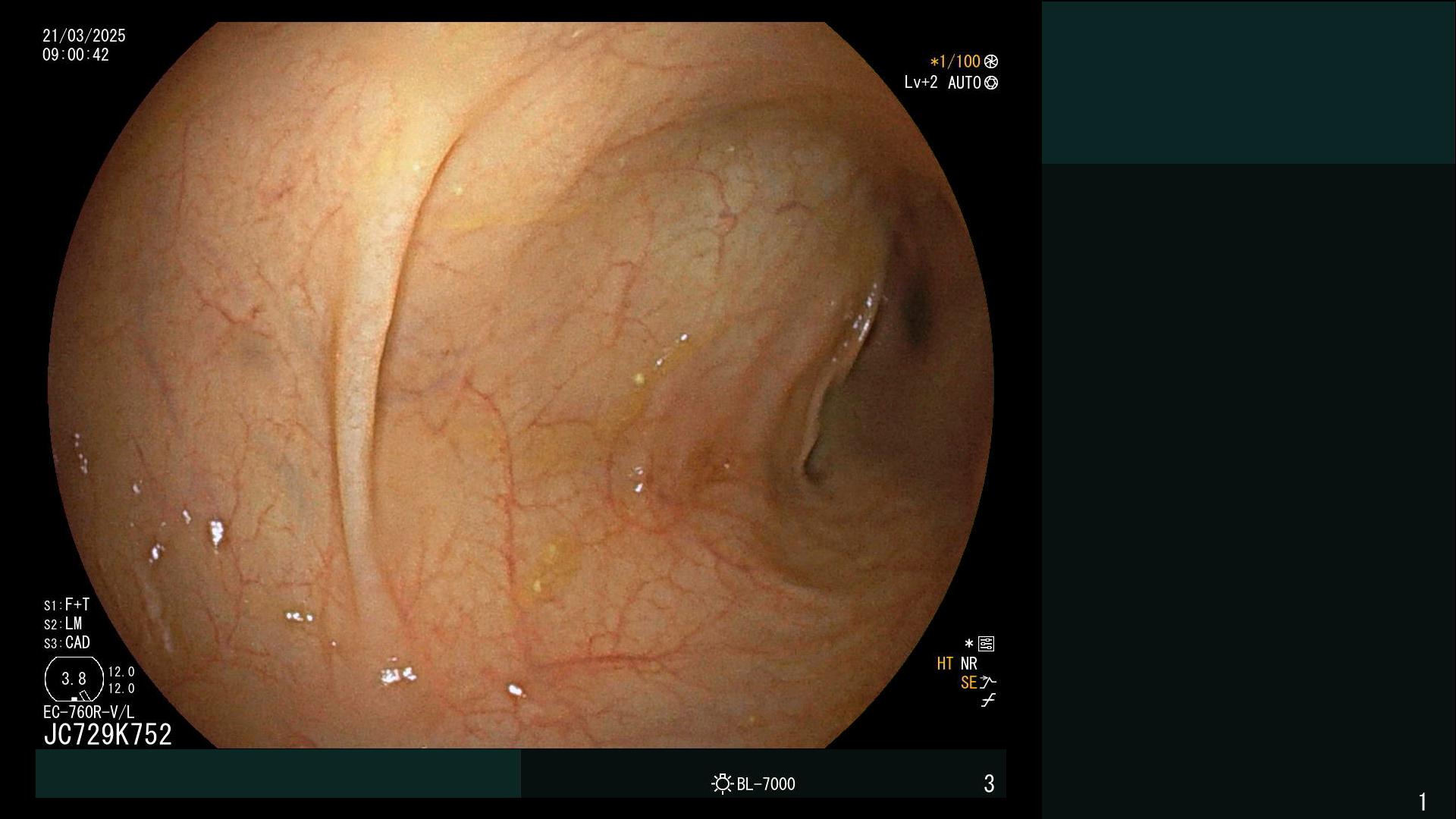This screenshot has height=819, width=1456.
Task: Click the iris icon next to AUTO
Action: click(x=991, y=83)
